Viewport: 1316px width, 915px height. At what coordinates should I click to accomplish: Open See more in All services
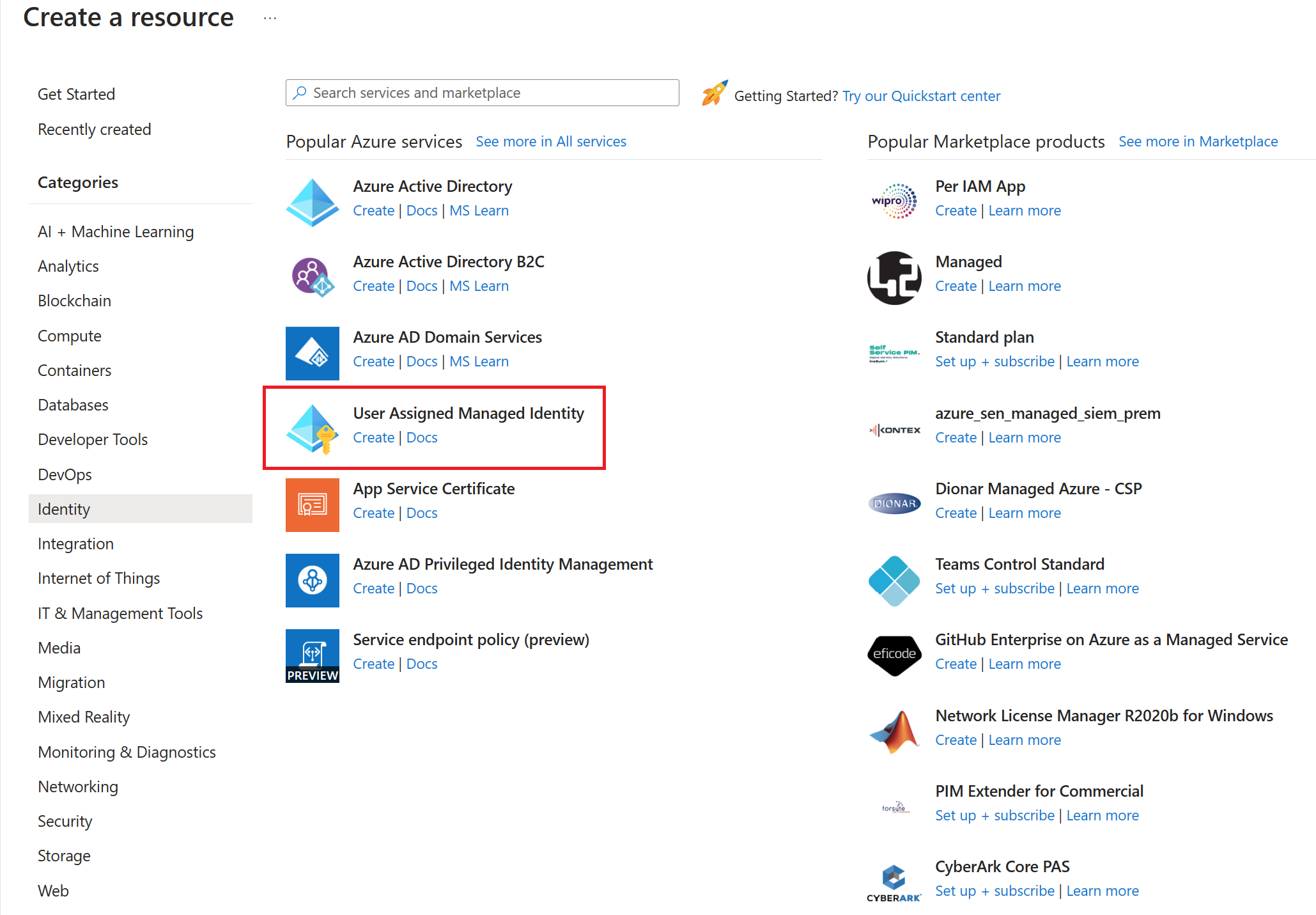550,141
